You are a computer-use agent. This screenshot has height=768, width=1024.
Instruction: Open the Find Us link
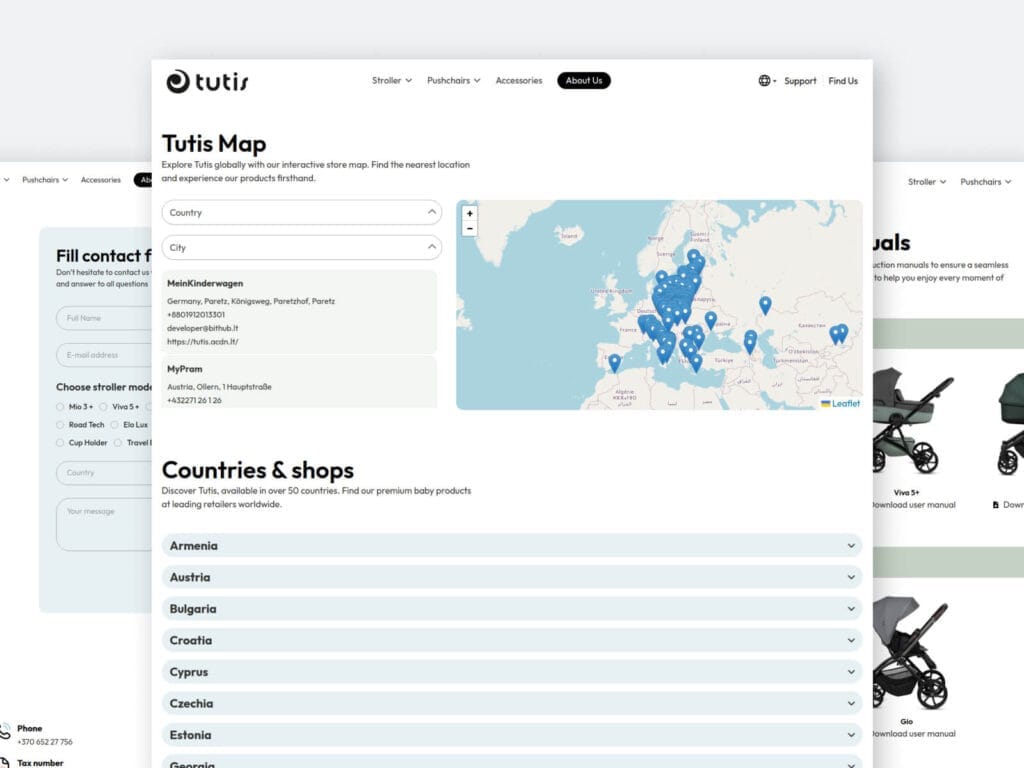(x=843, y=81)
